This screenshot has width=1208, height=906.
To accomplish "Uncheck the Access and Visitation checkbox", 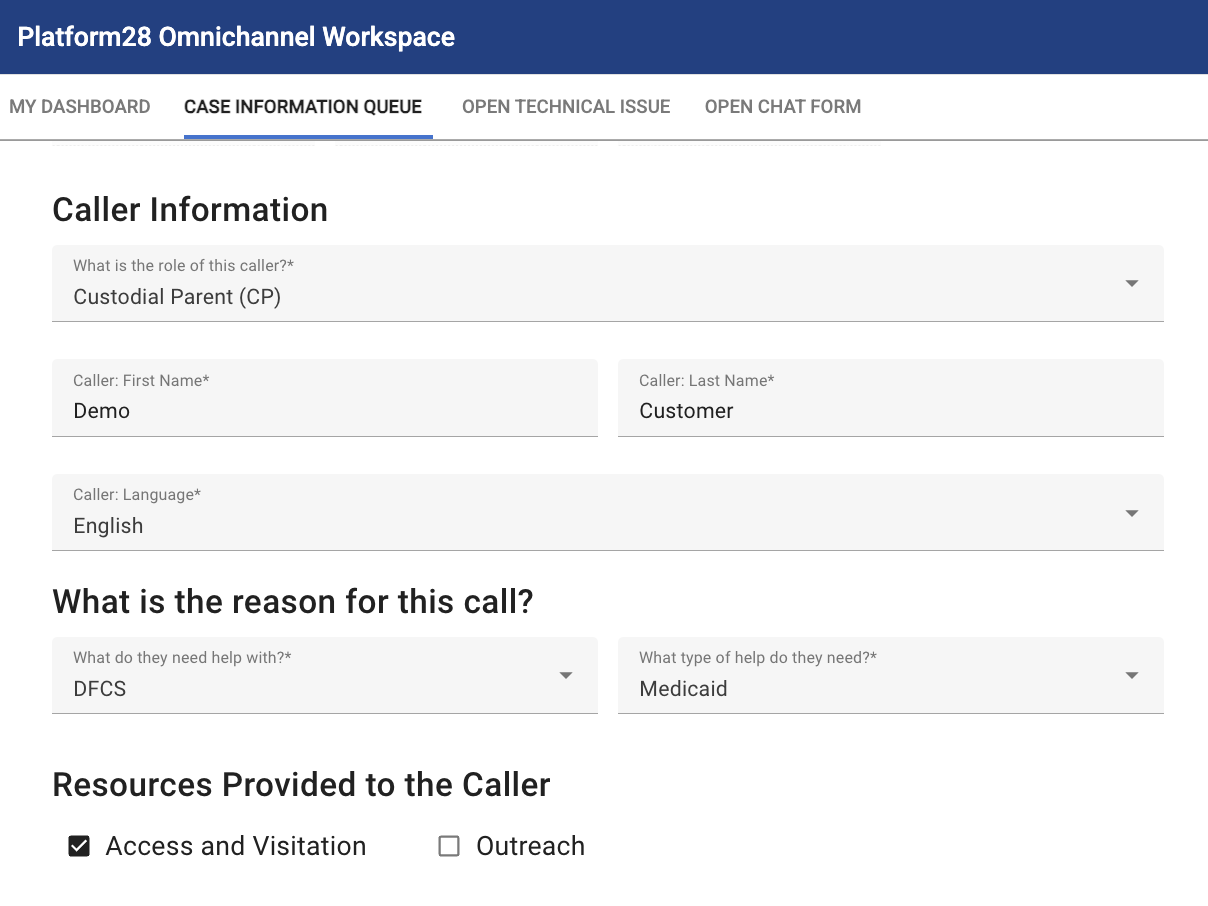I will 79,846.
